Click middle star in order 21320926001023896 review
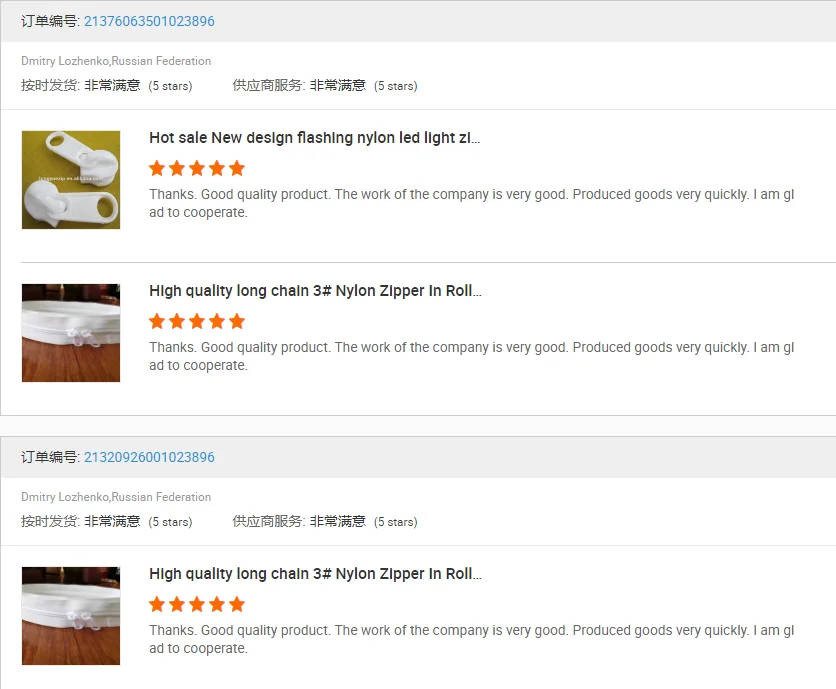The height and width of the screenshot is (689, 836). [197, 604]
